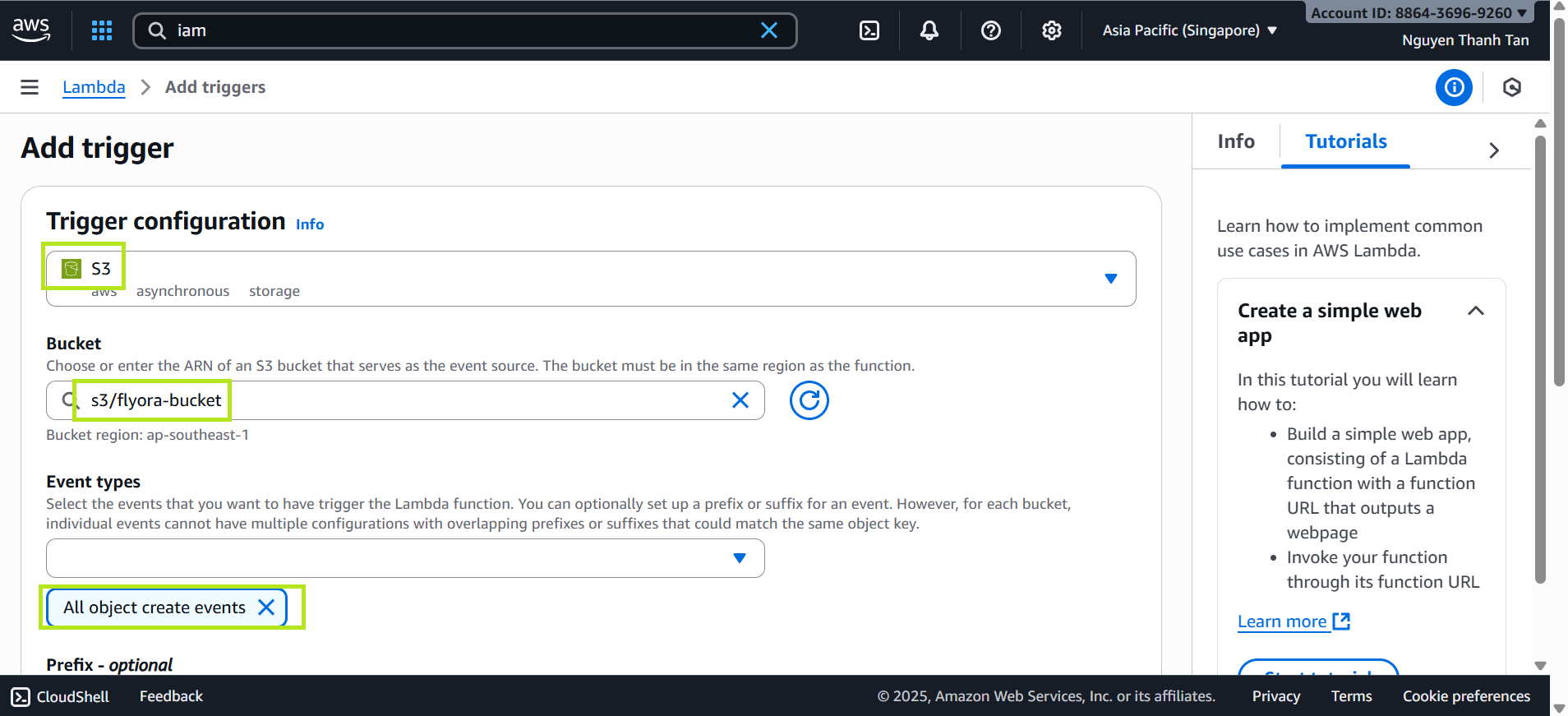This screenshot has width=1568, height=716.
Task: Open the help question mark menu
Action: point(990,30)
